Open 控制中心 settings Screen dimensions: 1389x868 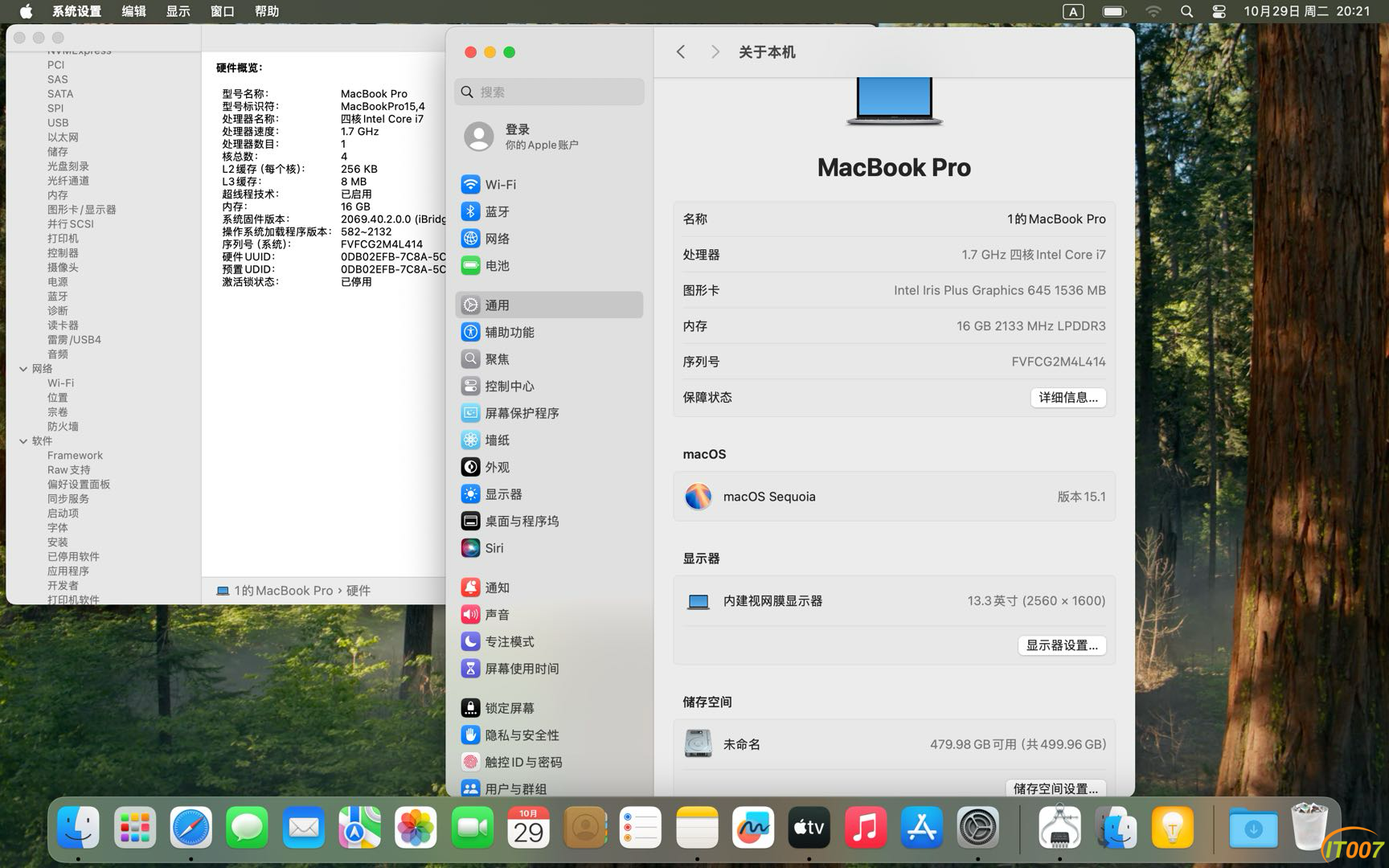[549, 386]
